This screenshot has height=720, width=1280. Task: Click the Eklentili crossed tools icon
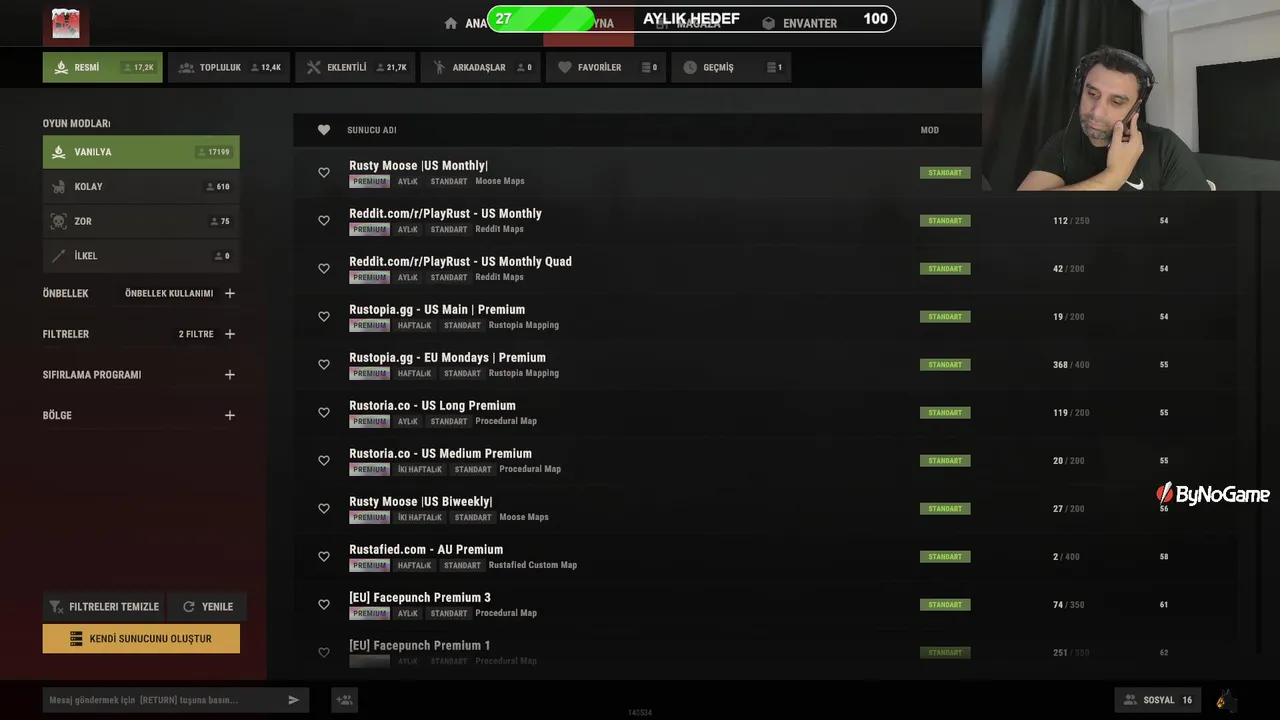[x=313, y=67]
